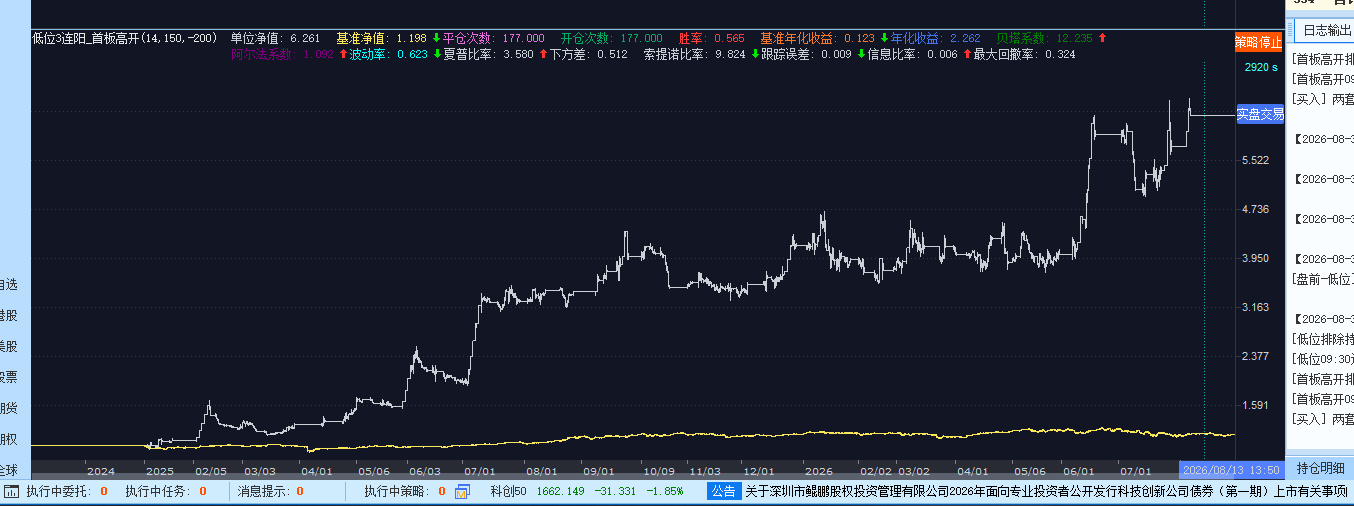Click the status bar chart icon
1354x506 pixels.
(12, 491)
